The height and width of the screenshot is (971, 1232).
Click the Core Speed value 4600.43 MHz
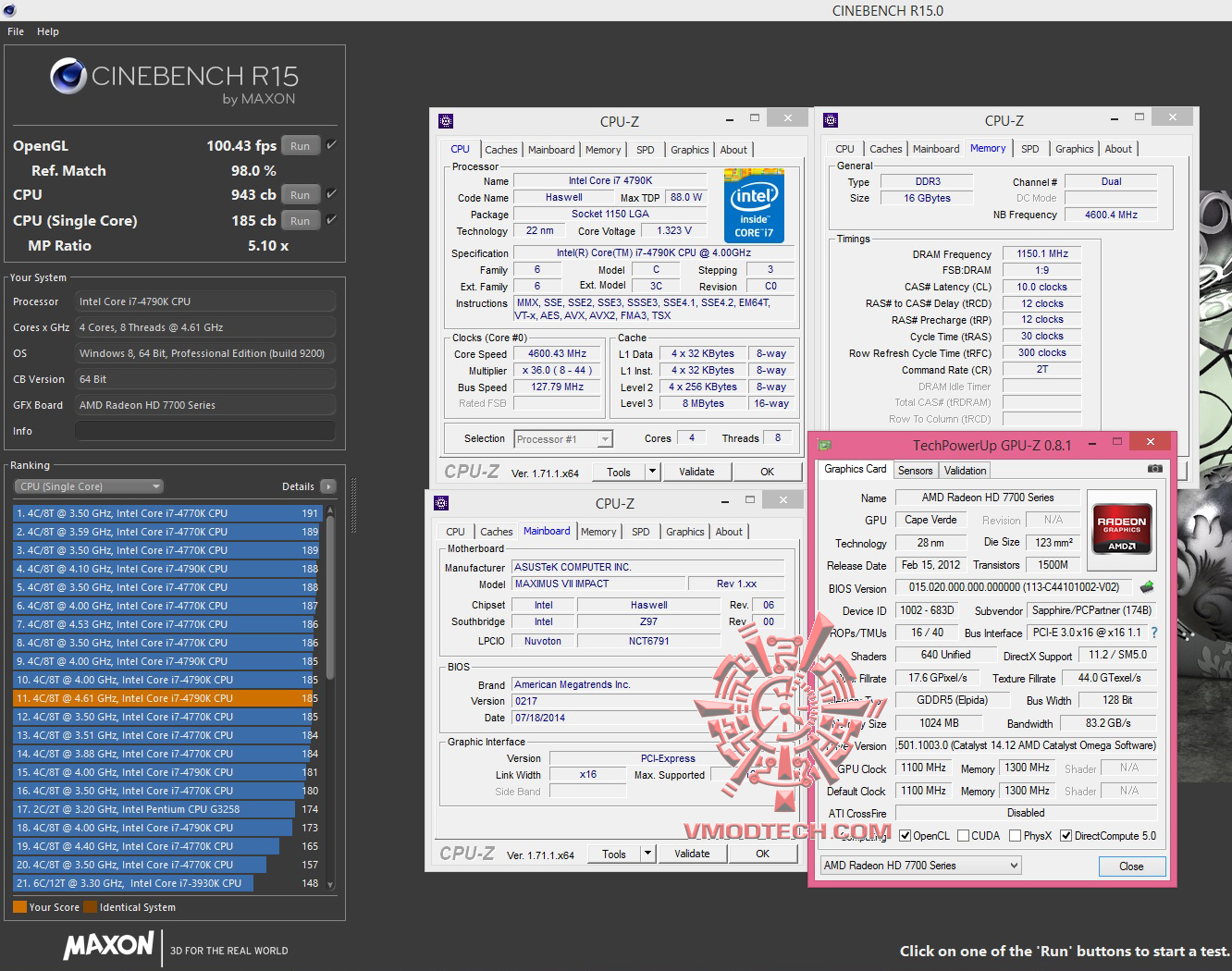coord(558,353)
